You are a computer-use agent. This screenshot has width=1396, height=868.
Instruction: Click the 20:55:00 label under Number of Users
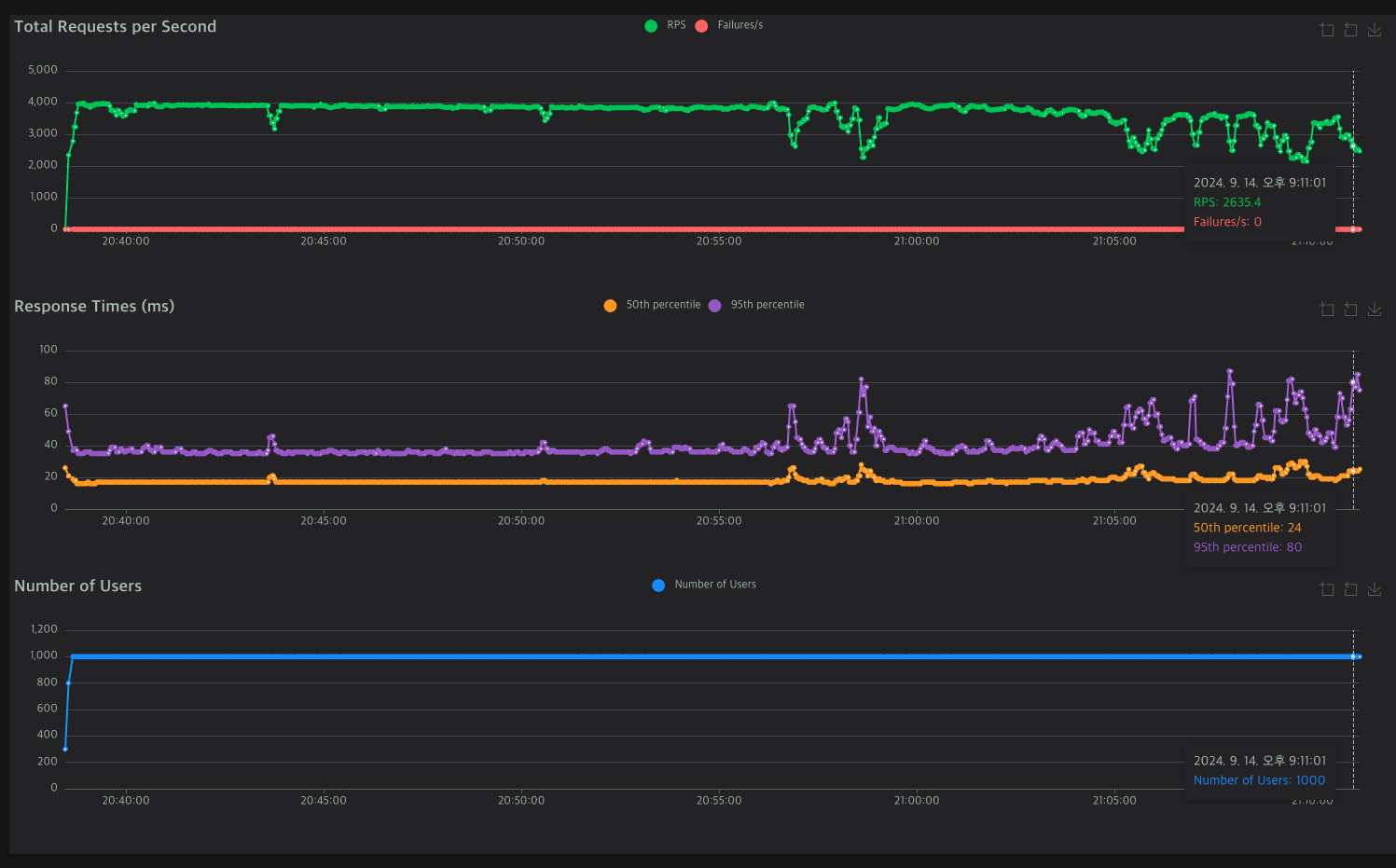[x=719, y=800]
